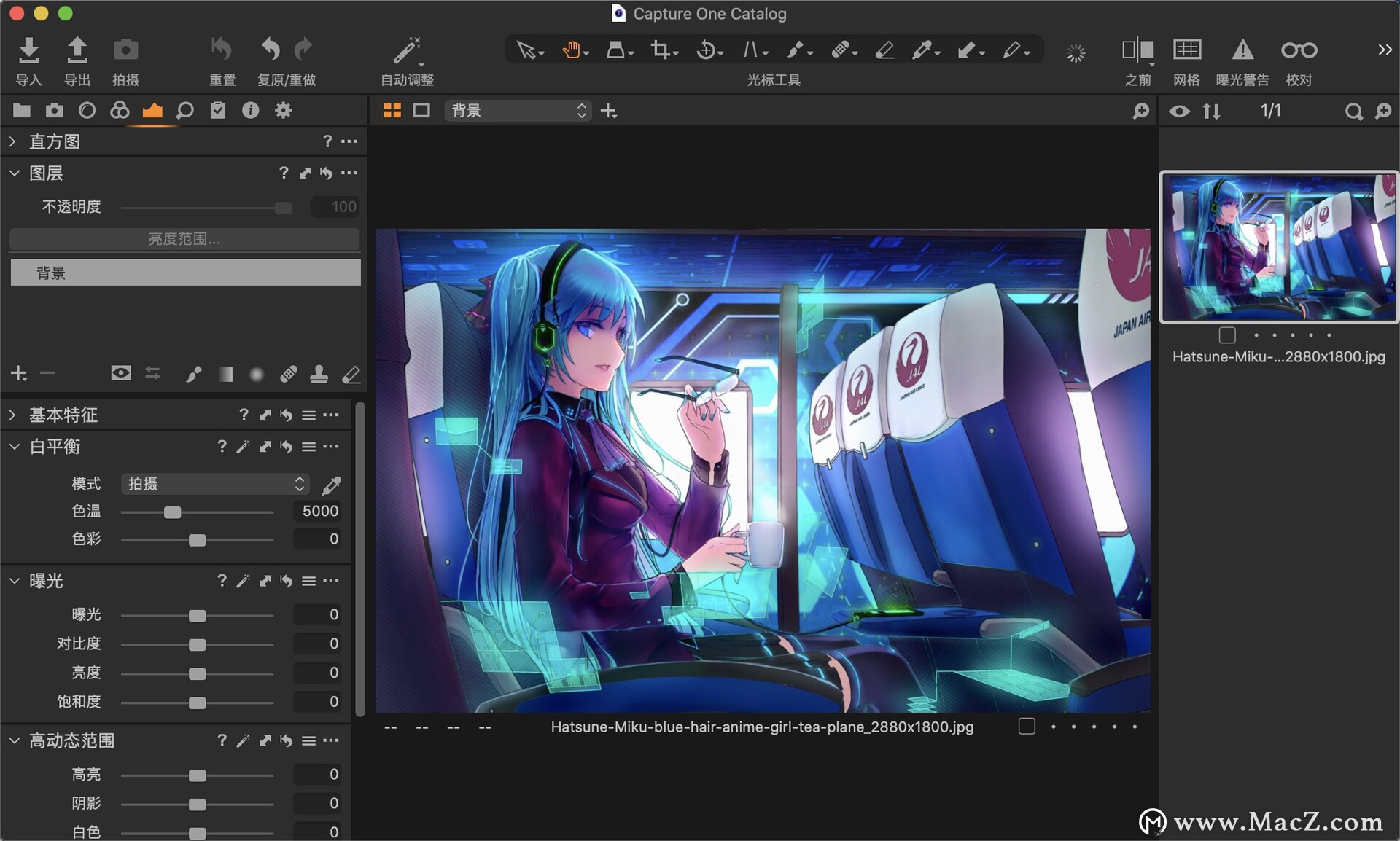1400x841 pixels.
Task: Tick the color tag checkbox under thumbnail
Action: pyautogui.click(x=1227, y=335)
